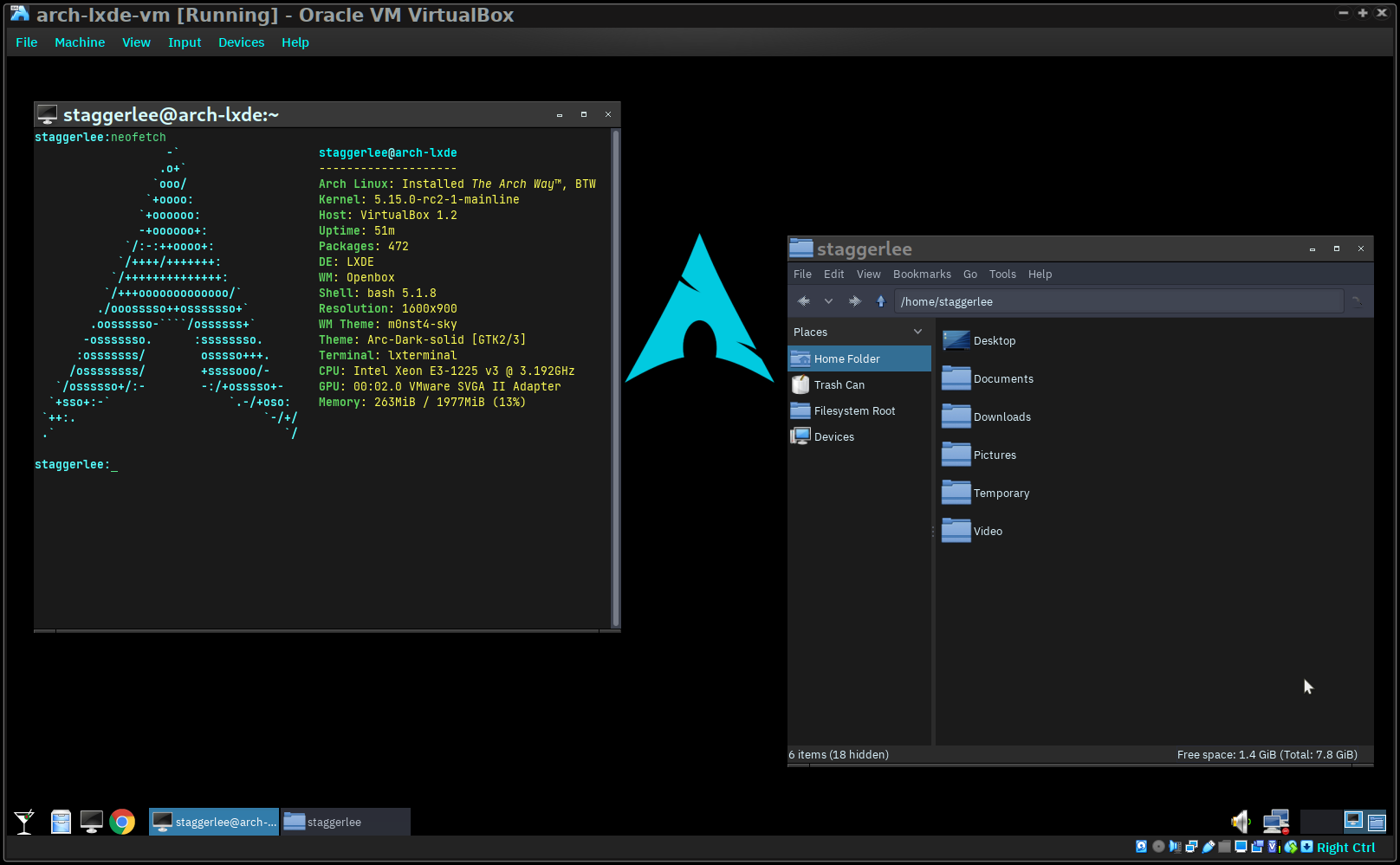
Task: Open VirtualBox recording indicator
Action: [x=1257, y=847]
